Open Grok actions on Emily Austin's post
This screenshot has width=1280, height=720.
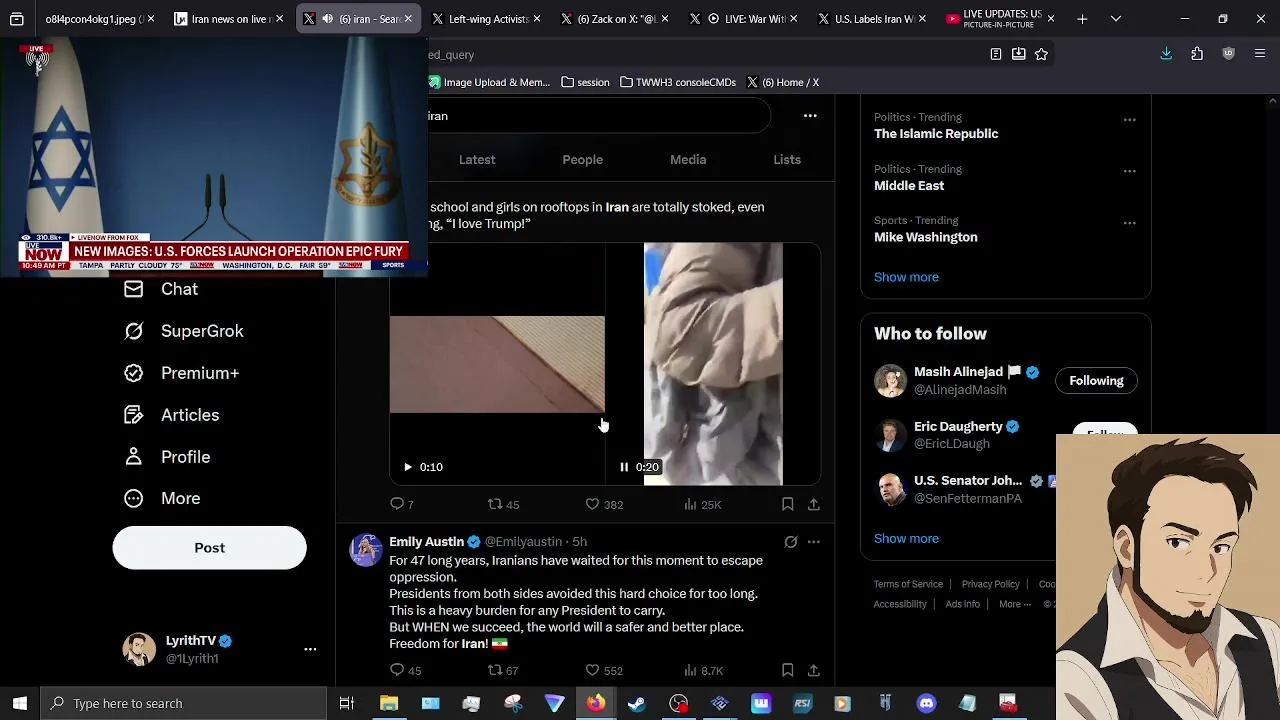[791, 542]
